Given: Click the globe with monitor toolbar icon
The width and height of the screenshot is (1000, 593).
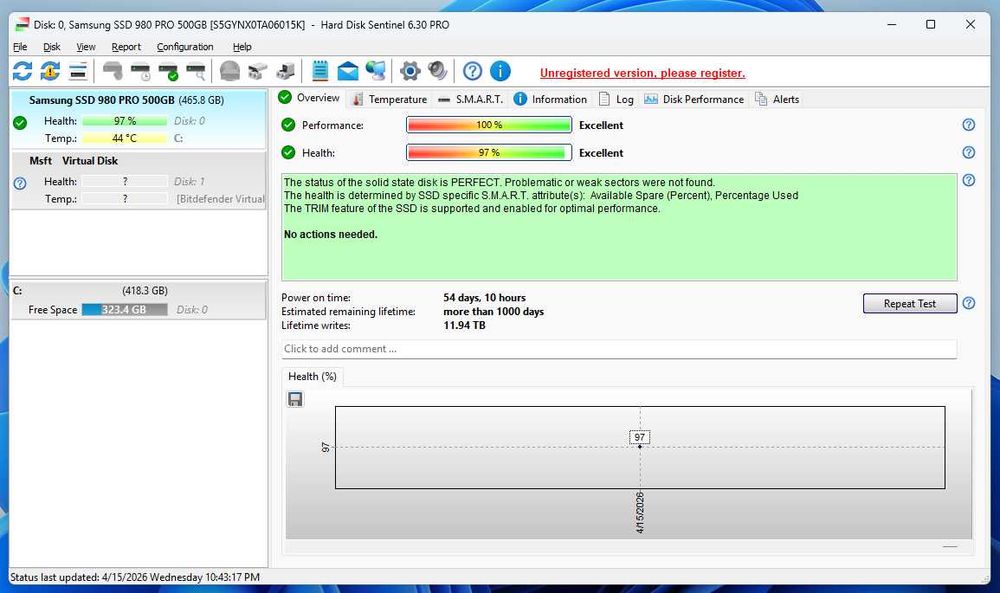Looking at the screenshot, I should coord(376,71).
